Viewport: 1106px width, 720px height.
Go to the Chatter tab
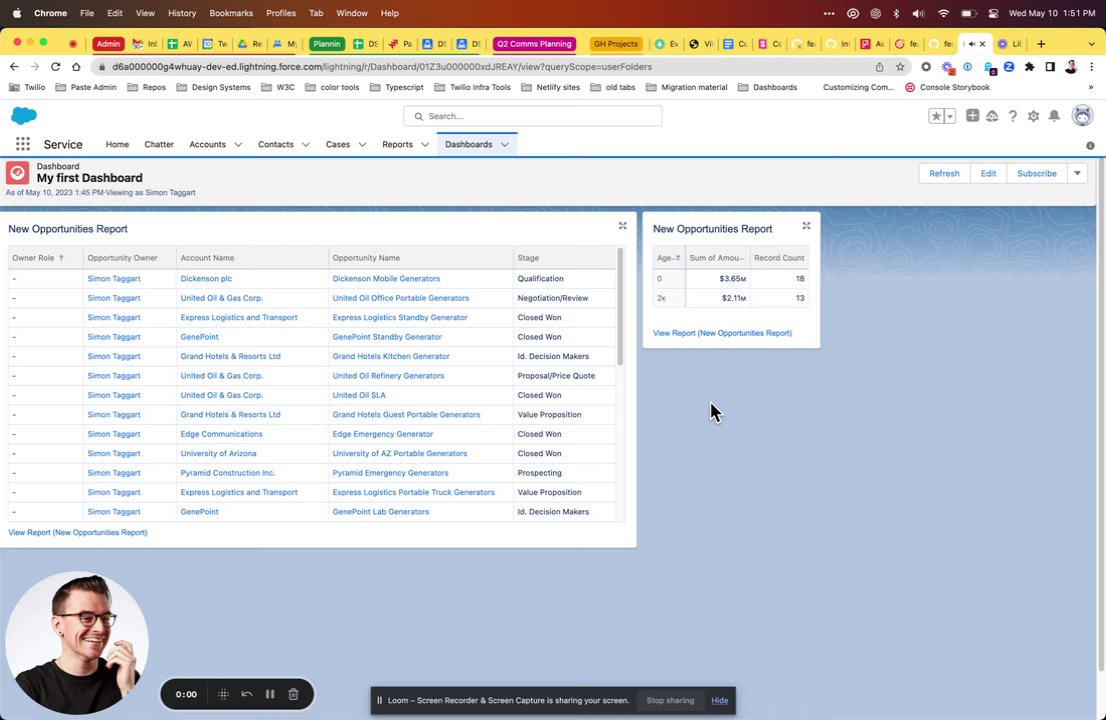tap(159, 145)
